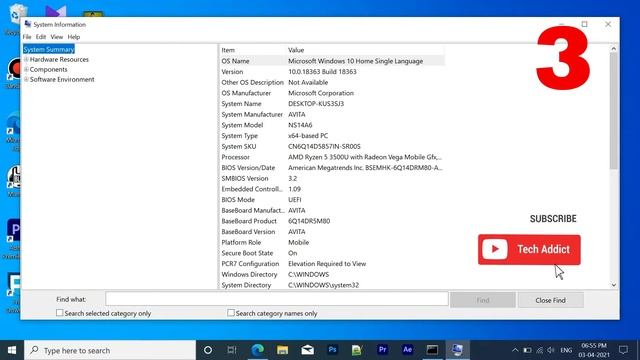Viewport: 640px width, 360px height.
Task: Click the scrollbar down arrow
Action: (613, 285)
